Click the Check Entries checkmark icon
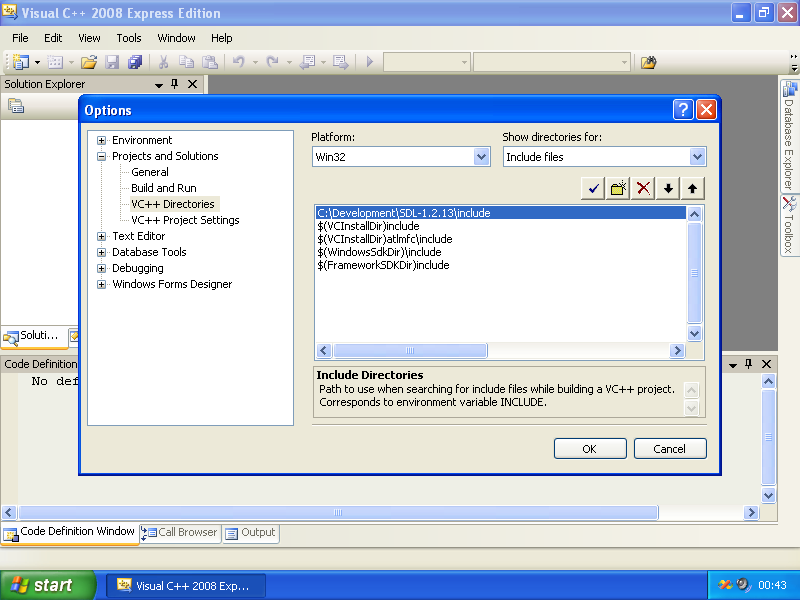Image resolution: width=800 pixels, height=600 pixels. pos(594,188)
